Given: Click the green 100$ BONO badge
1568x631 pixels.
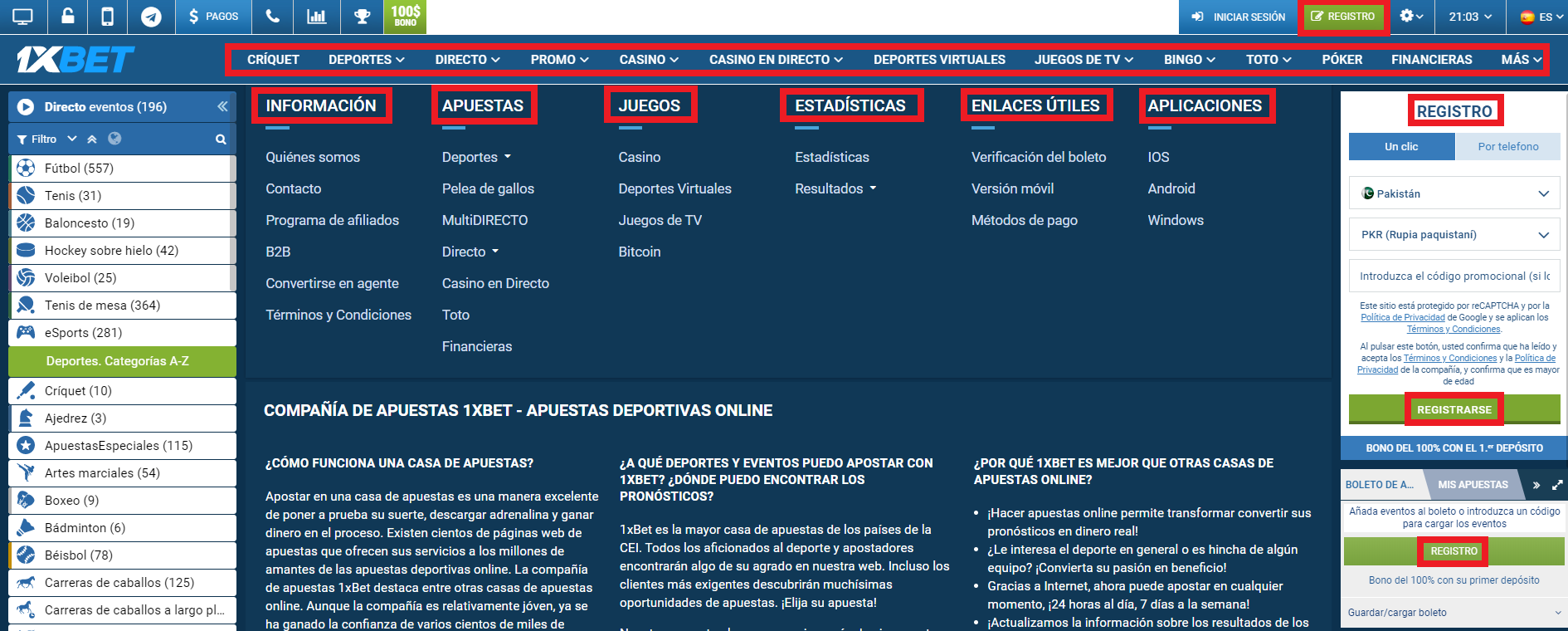Looking at the screenshot, I should (x=405, y=17).
